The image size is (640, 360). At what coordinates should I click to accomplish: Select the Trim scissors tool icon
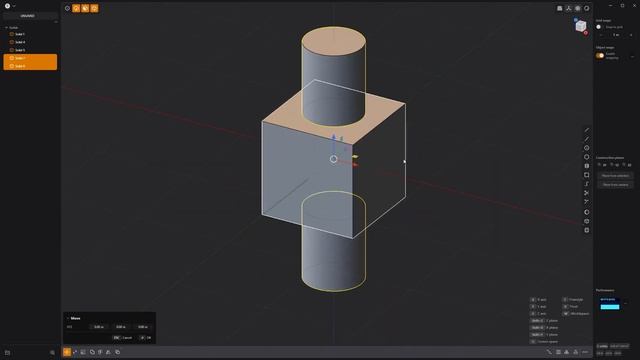point(587,193)
